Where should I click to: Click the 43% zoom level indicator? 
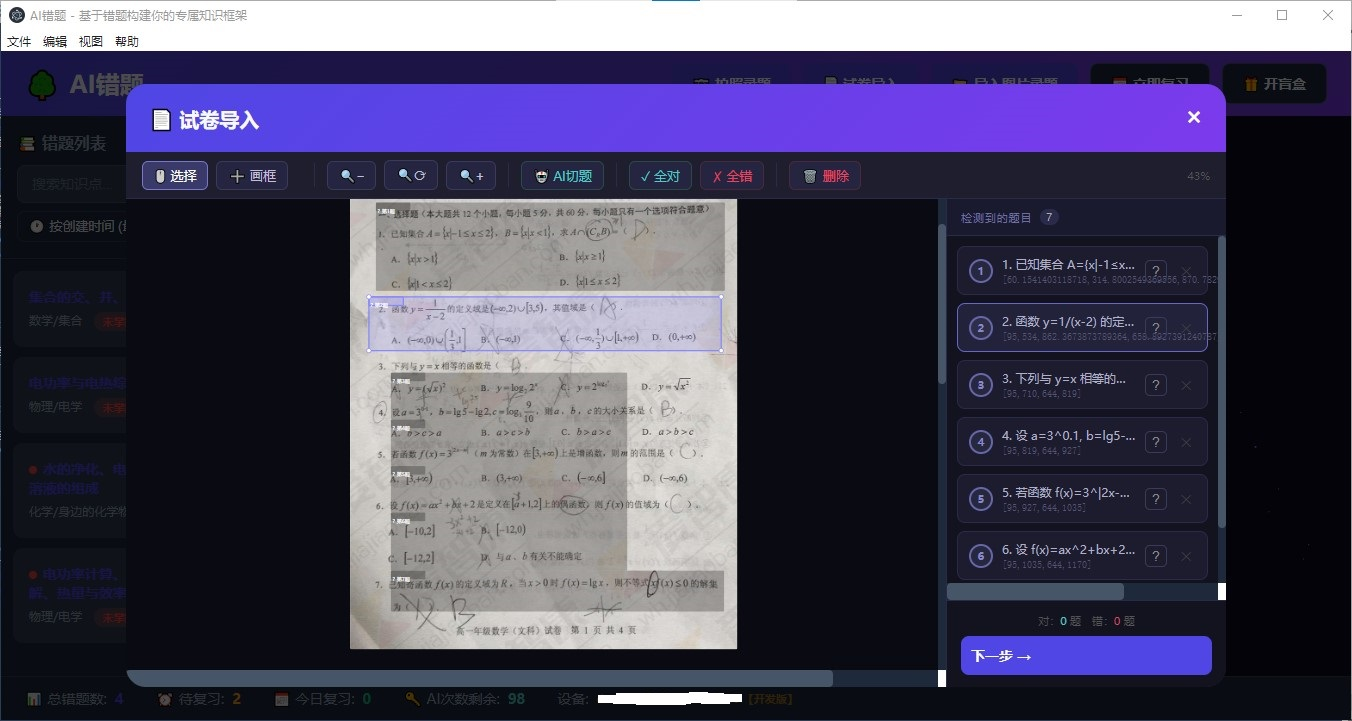[1198, 176]
